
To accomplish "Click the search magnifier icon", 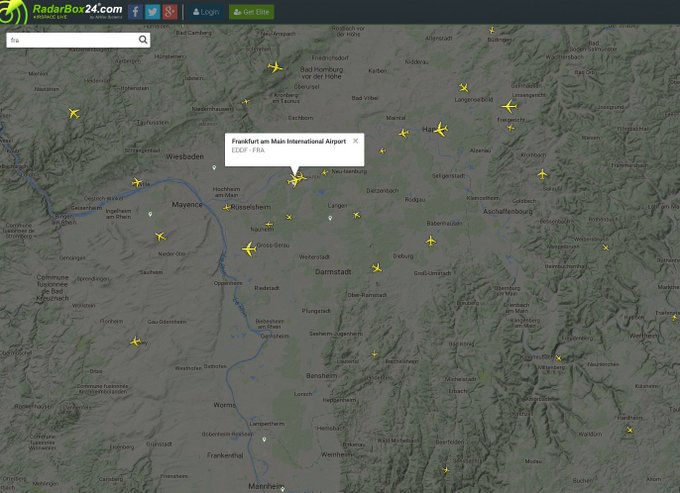I will [x=143, y=40].
